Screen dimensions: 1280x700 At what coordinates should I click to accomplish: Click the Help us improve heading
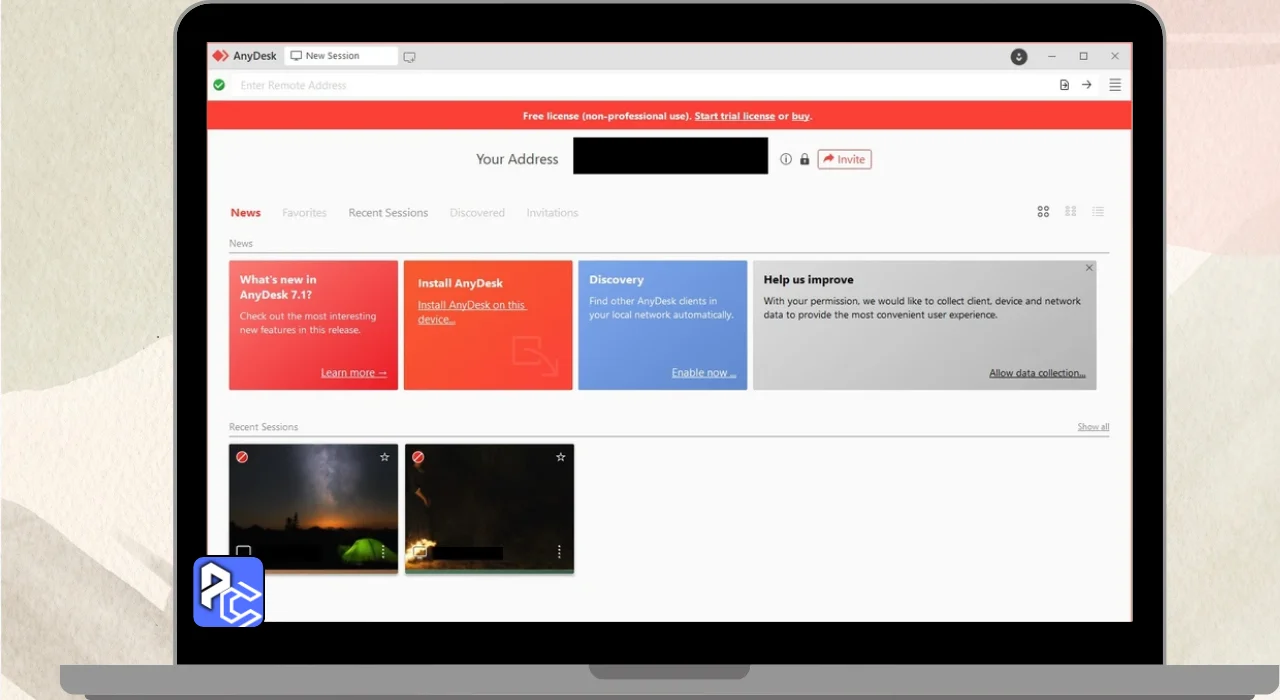pos(808,280)
